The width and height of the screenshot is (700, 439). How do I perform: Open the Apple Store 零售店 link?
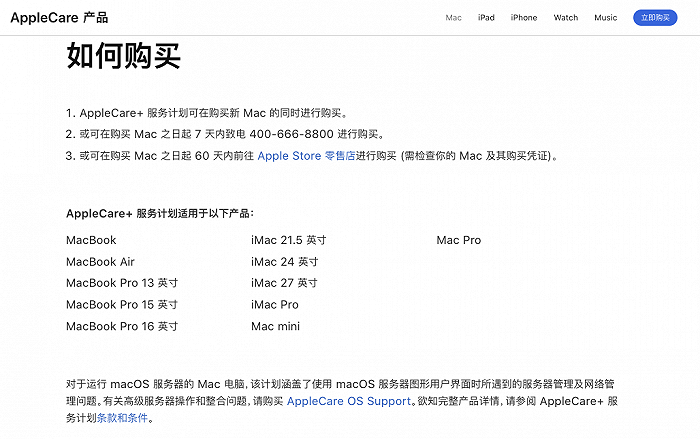tap(306, 156)
